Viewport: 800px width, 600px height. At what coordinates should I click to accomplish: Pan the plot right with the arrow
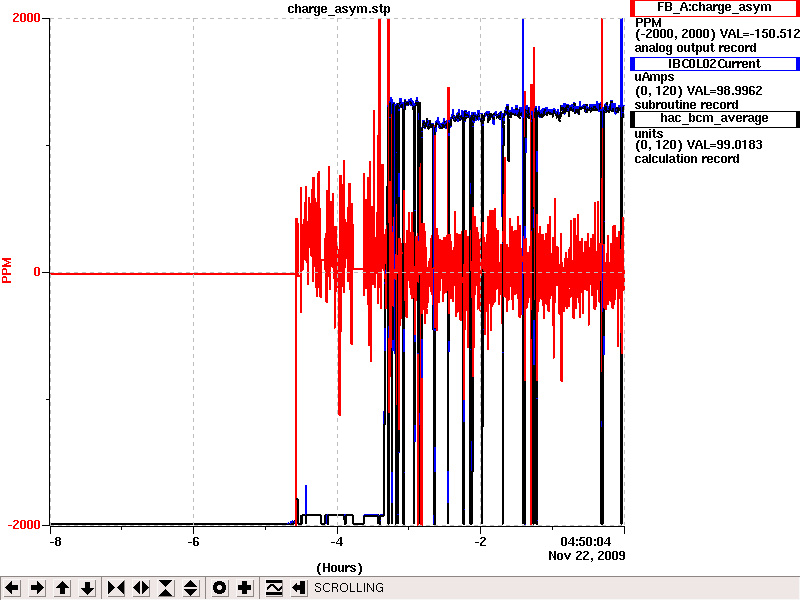37,588
